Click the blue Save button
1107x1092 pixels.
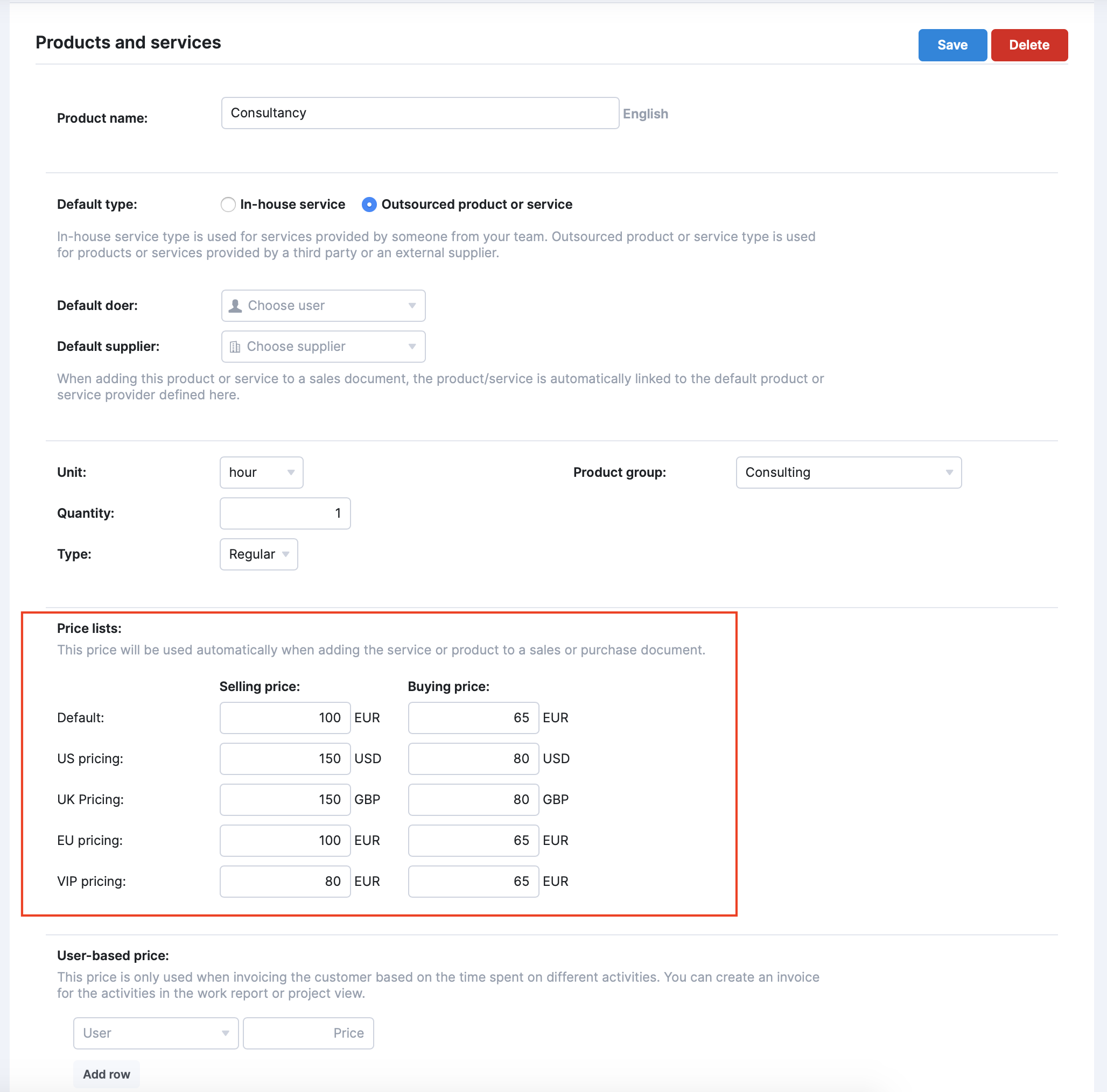952,45
